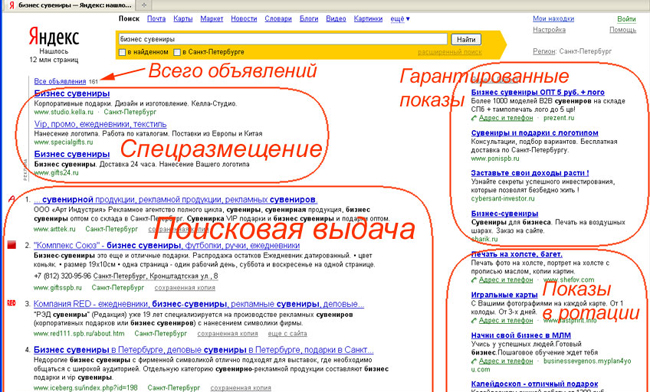The width and height of the screenshot is (650, 392).
Task: Open a new browser tab with plus
Action: [x=144, y=5]
